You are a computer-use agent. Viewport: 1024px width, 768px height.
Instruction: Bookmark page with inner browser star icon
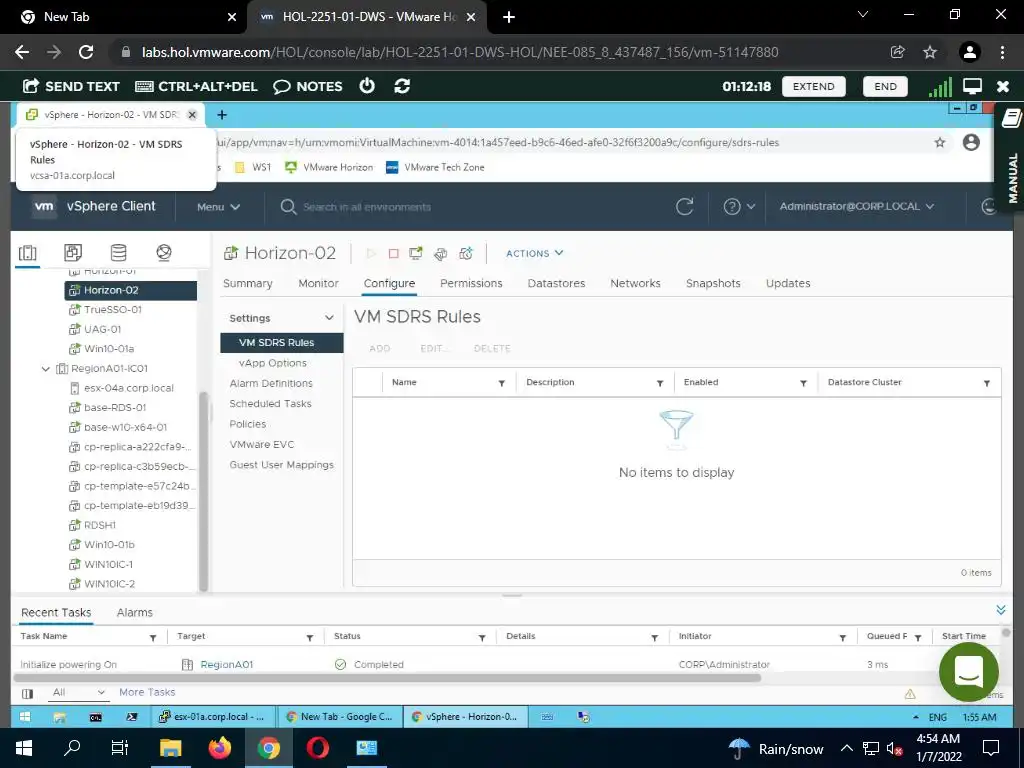pos(940,142)
